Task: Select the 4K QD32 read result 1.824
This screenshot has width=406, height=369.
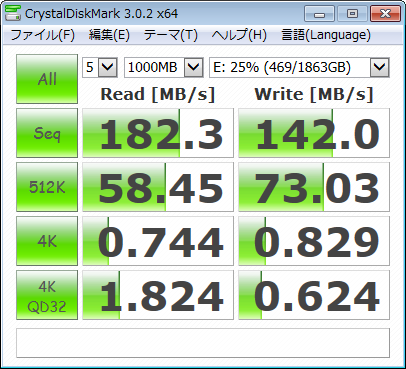Action: pyautogui.click(x=158, y=295)
